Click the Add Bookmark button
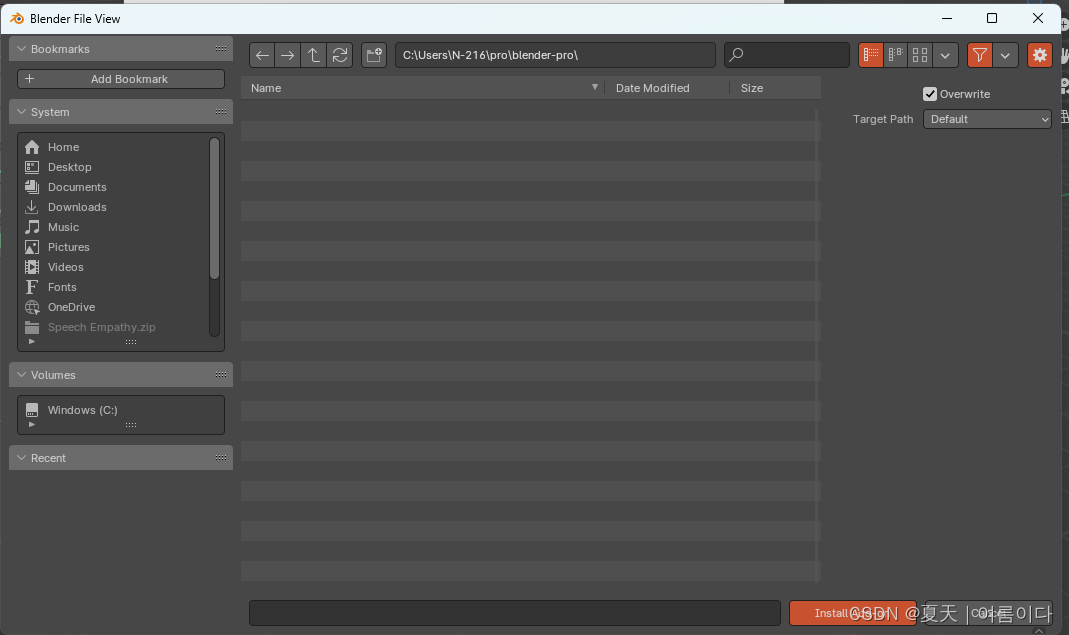Image resolution: width=1069 pixels, height=635 pixels. (x=121, y=79)
